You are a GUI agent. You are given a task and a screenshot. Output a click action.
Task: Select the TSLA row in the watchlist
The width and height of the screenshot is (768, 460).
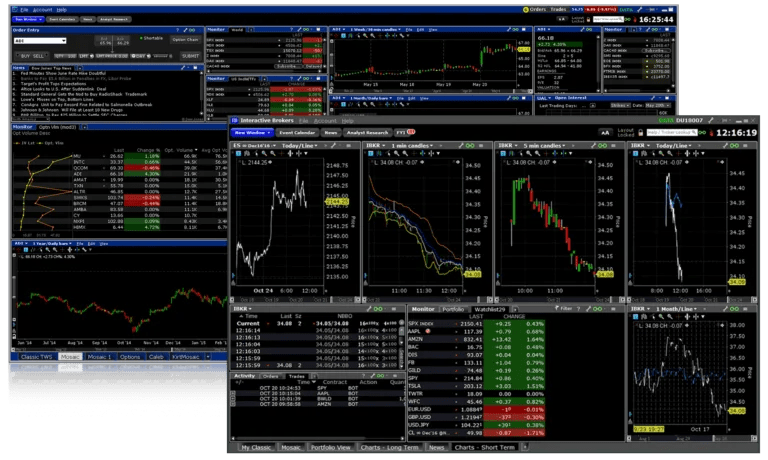pos(476,386)
